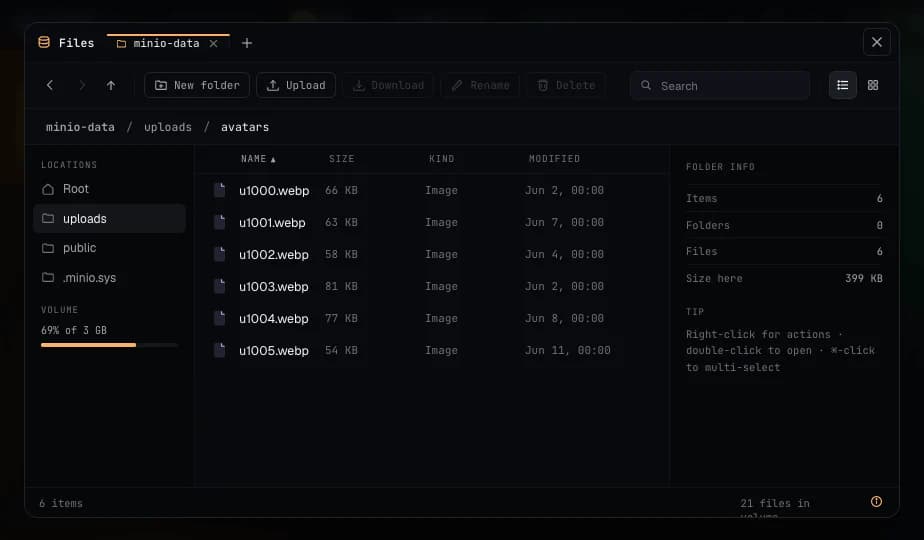This screenshot has width=924, height=540.
Task: Go forward with the right arrow
Action: click(82, 85)
